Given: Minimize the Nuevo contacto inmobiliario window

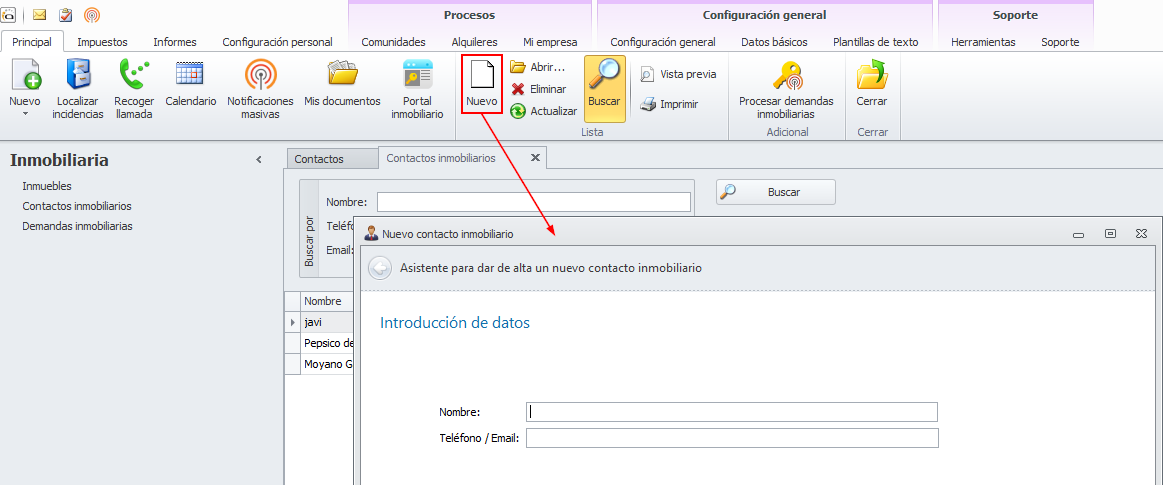Looking at the screenshot, I should click(1078, 234).
